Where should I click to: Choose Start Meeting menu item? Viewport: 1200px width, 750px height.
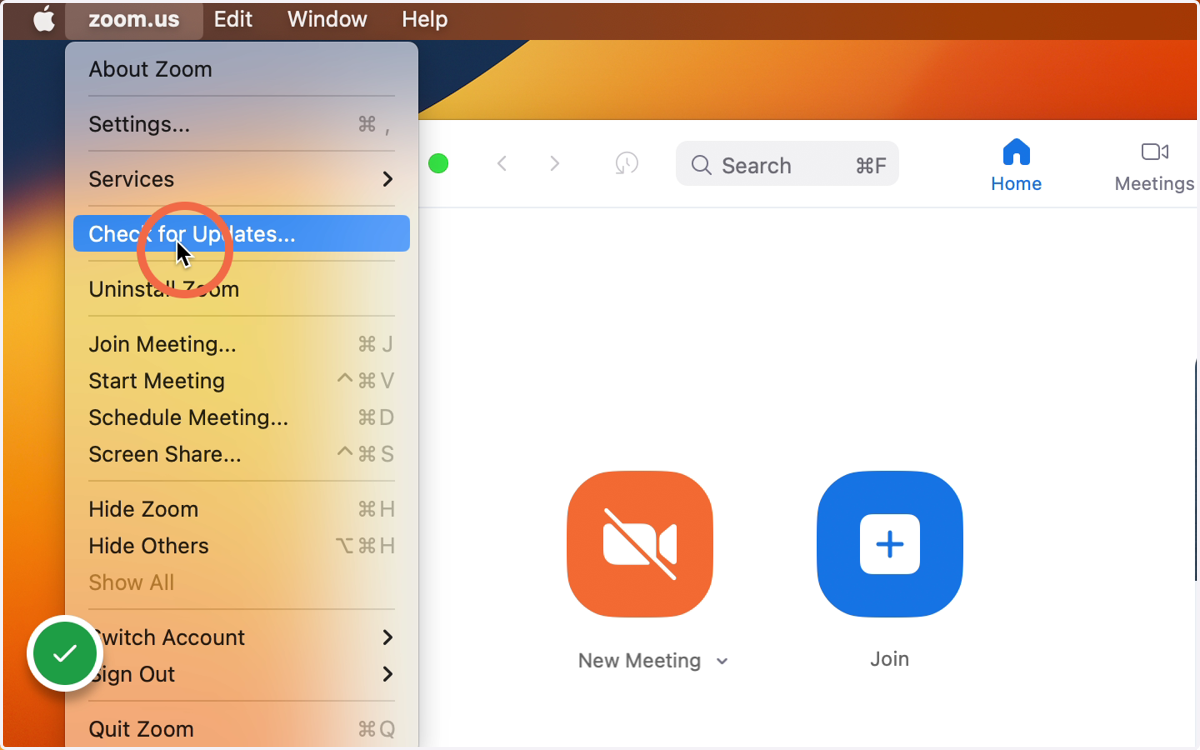(x=241, y=381)
